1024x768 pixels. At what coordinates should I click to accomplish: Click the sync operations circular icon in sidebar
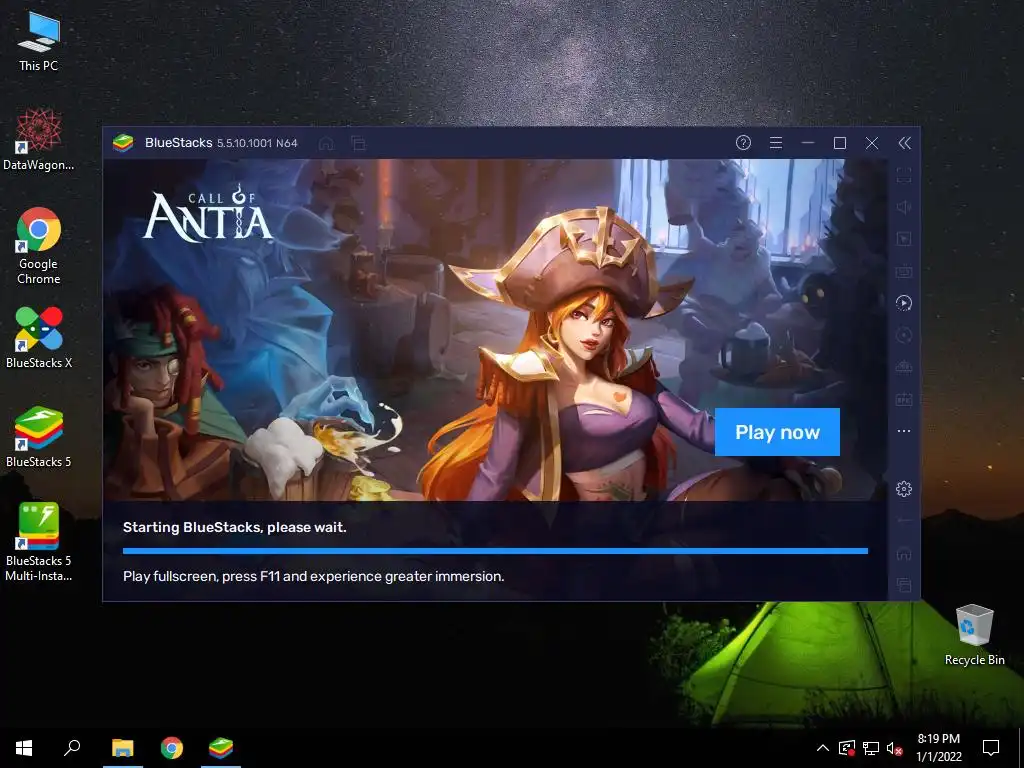tap(904, 335)
